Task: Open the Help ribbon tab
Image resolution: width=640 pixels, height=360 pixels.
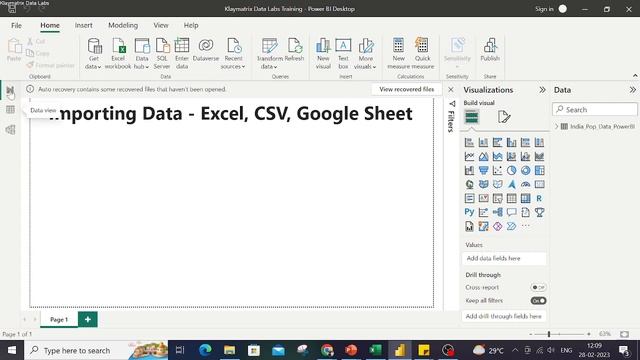Action: tap(191, 25)
